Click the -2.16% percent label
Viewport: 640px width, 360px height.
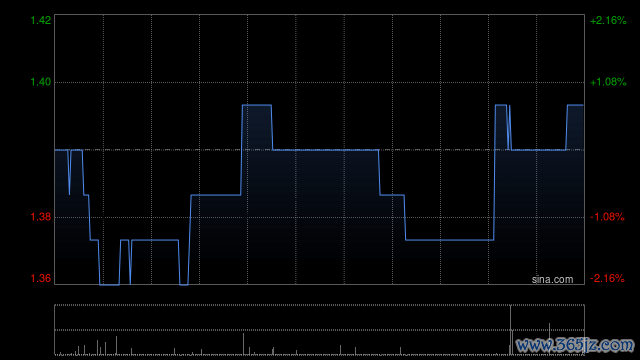click(x=607, y=278)
